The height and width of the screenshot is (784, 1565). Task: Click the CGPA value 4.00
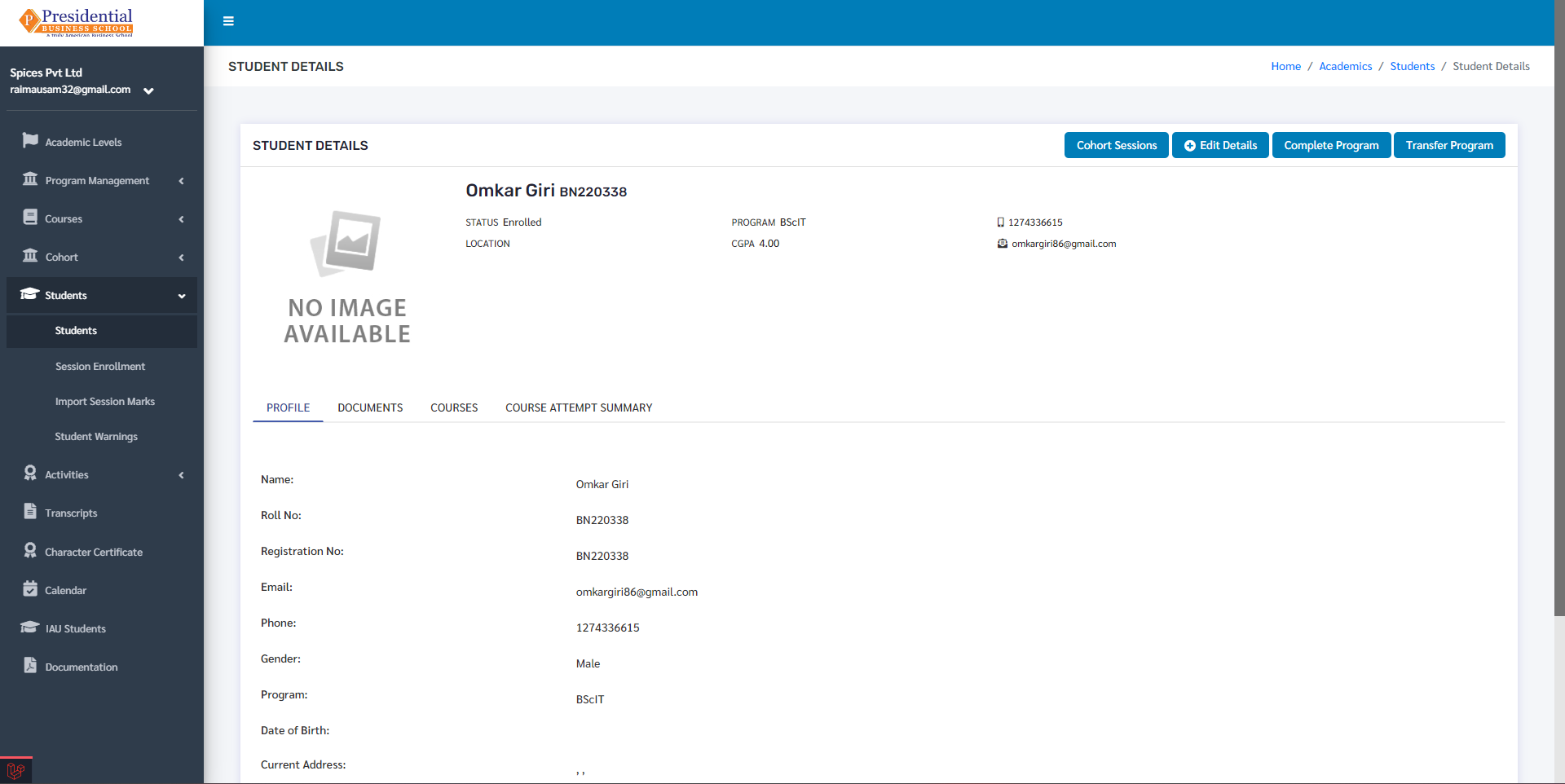769,244
